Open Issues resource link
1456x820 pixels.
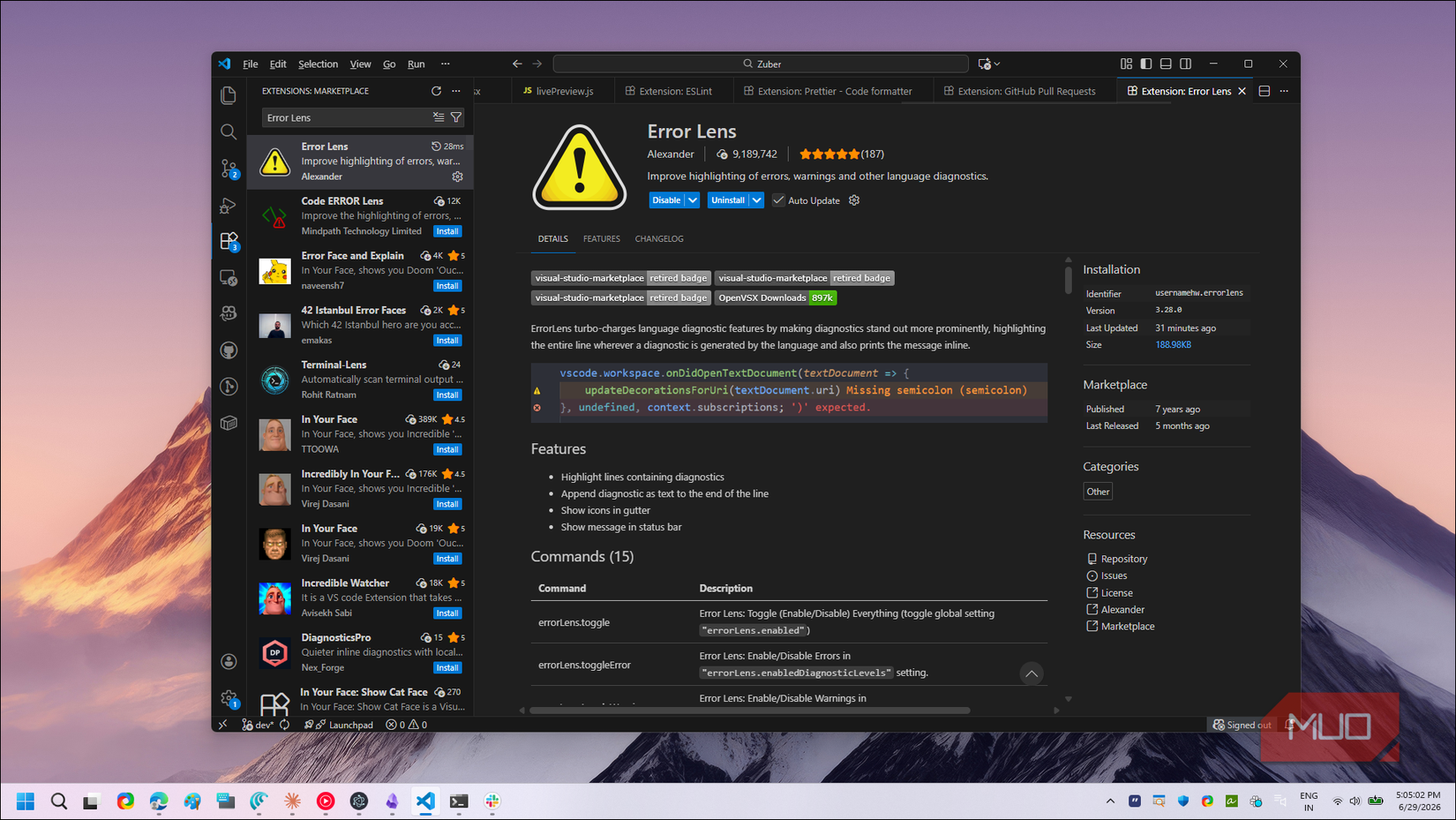pos(1114,576)
